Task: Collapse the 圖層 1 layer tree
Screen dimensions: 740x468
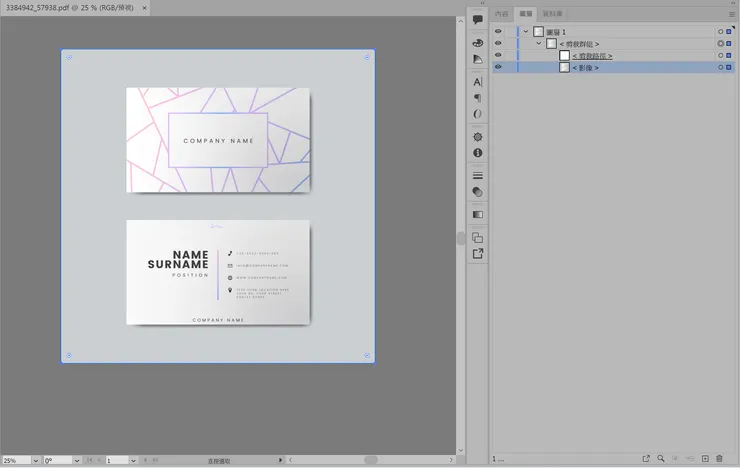Action: pos(526,31)
